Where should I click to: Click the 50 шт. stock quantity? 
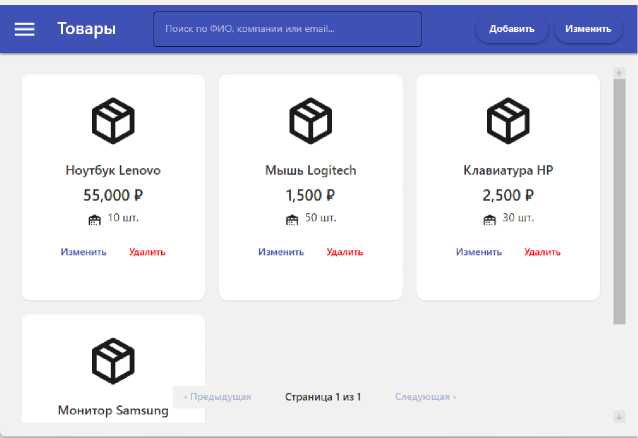321,218
